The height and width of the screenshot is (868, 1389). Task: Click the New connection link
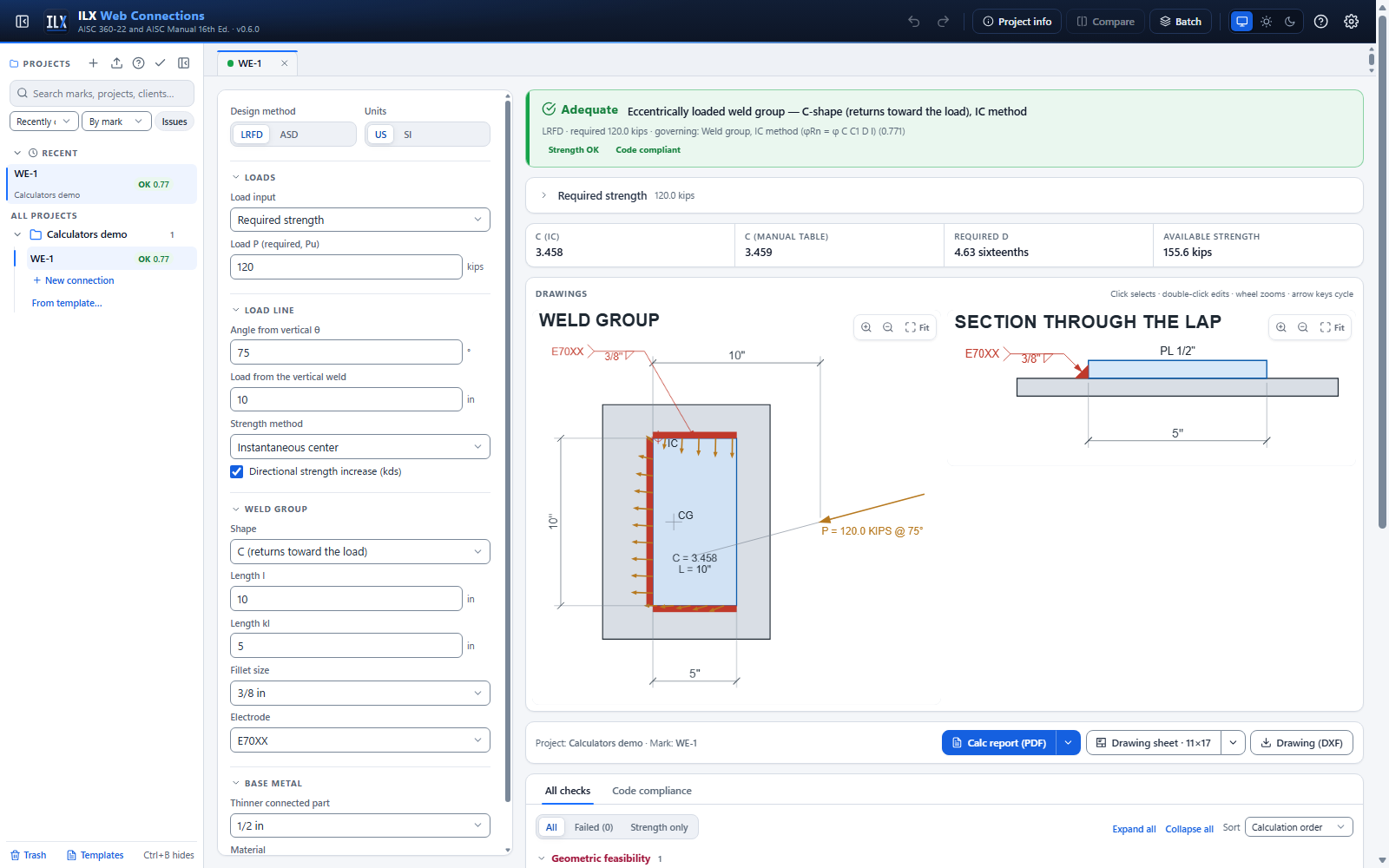click(x=74, y=280)
